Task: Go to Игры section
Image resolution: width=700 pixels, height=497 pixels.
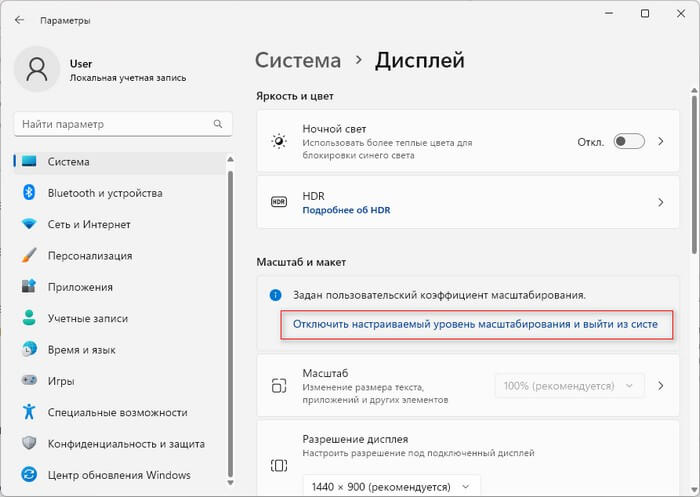Action: tap(120, 381)
